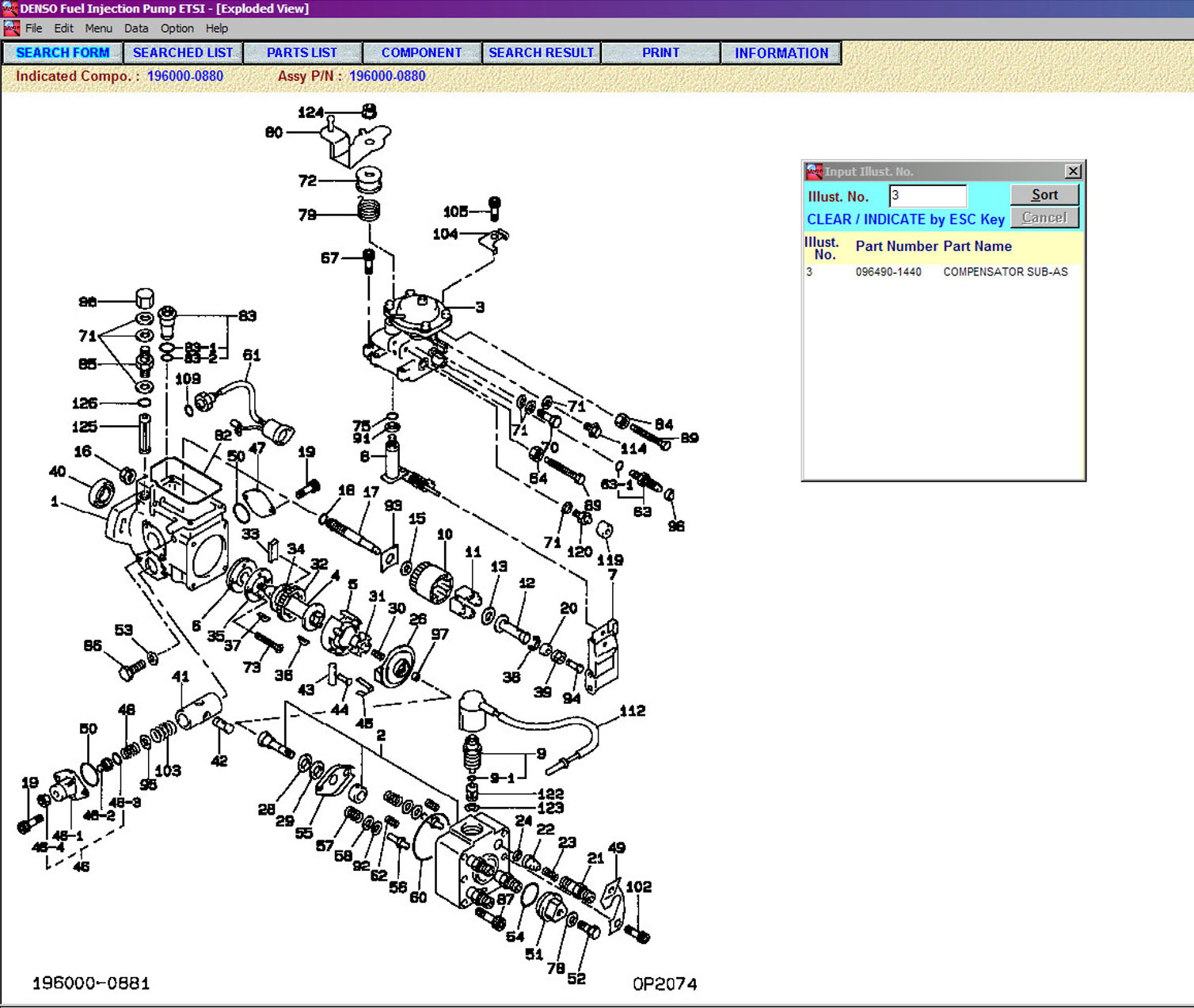
Task: Open the PARTS LIST tab
Action: 302,53
